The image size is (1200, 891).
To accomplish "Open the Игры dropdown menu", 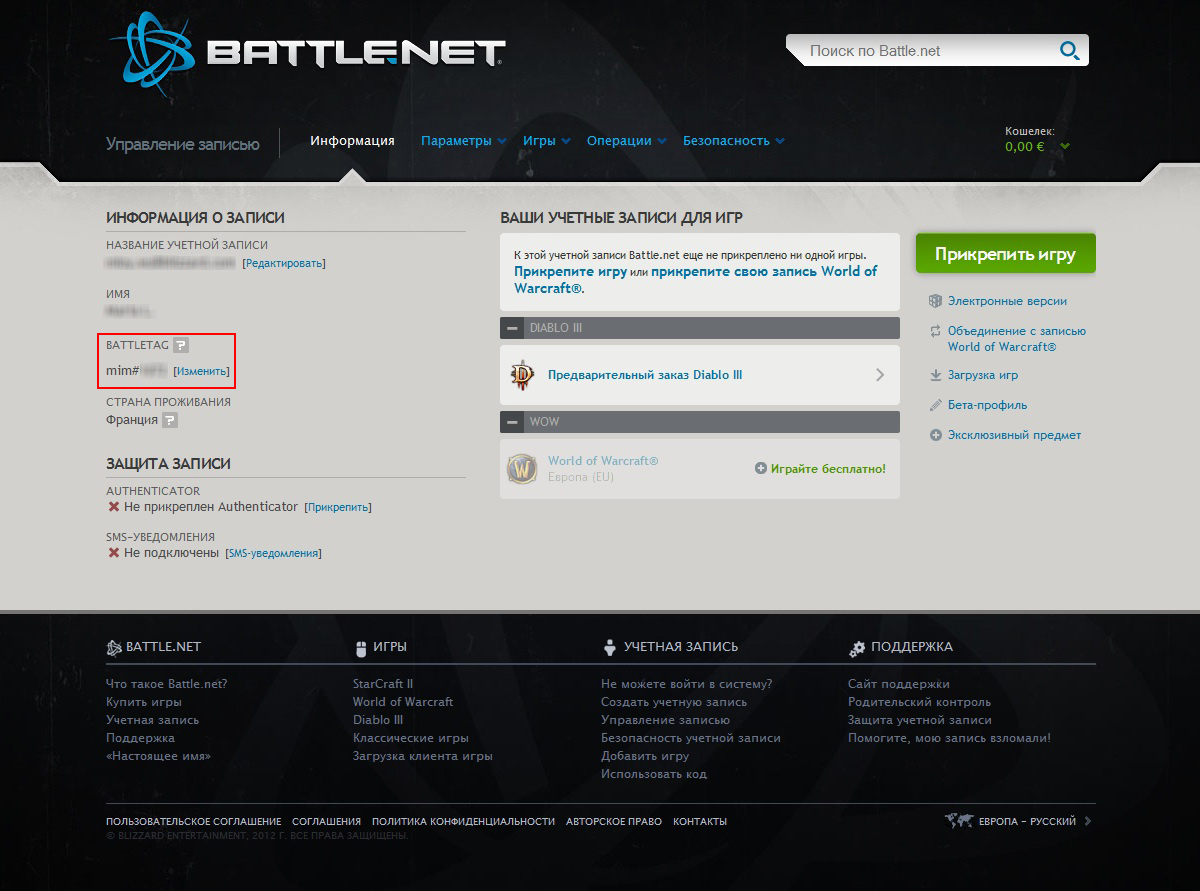I will [x=546, y=141].
